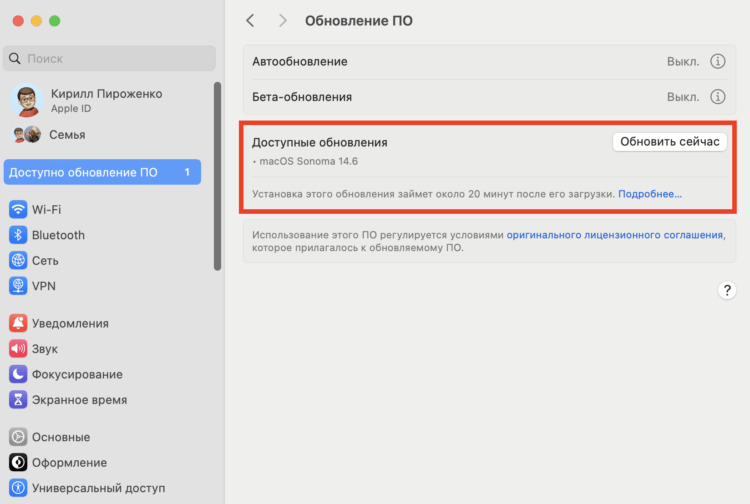Select Доступно обновление ПО sidebar item
750x504 pixels.
(x=102, y=172)
